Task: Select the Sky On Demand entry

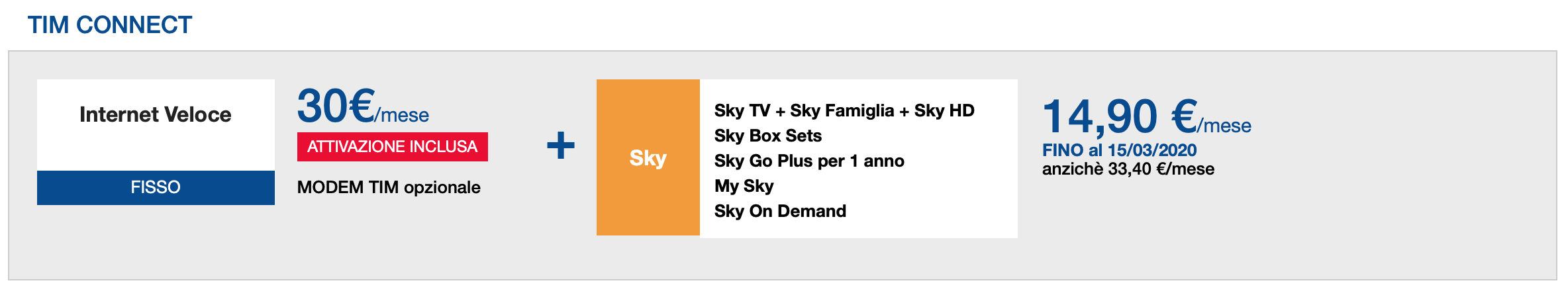Action: click(x=780, y=211)
